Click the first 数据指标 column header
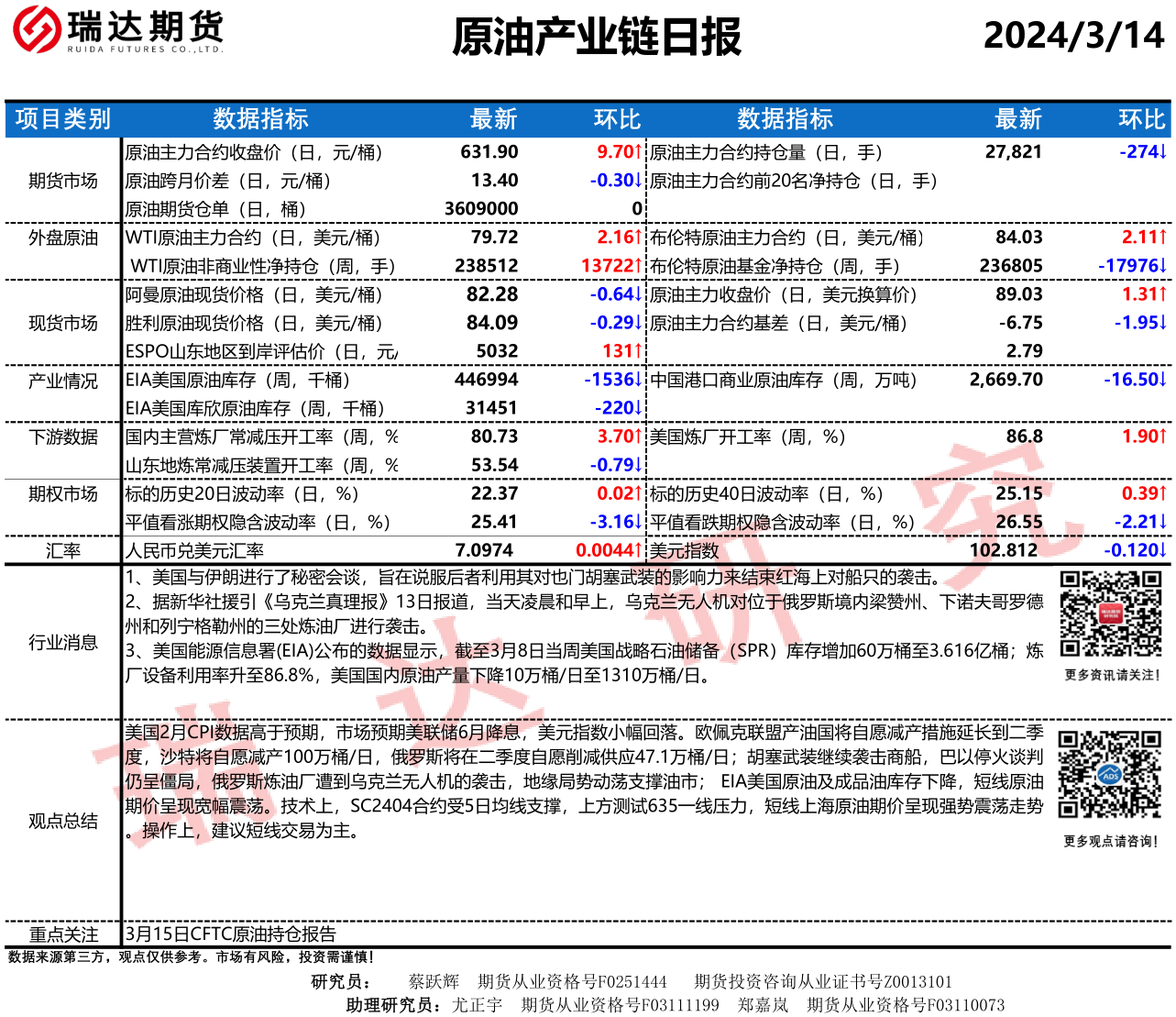 260,119
